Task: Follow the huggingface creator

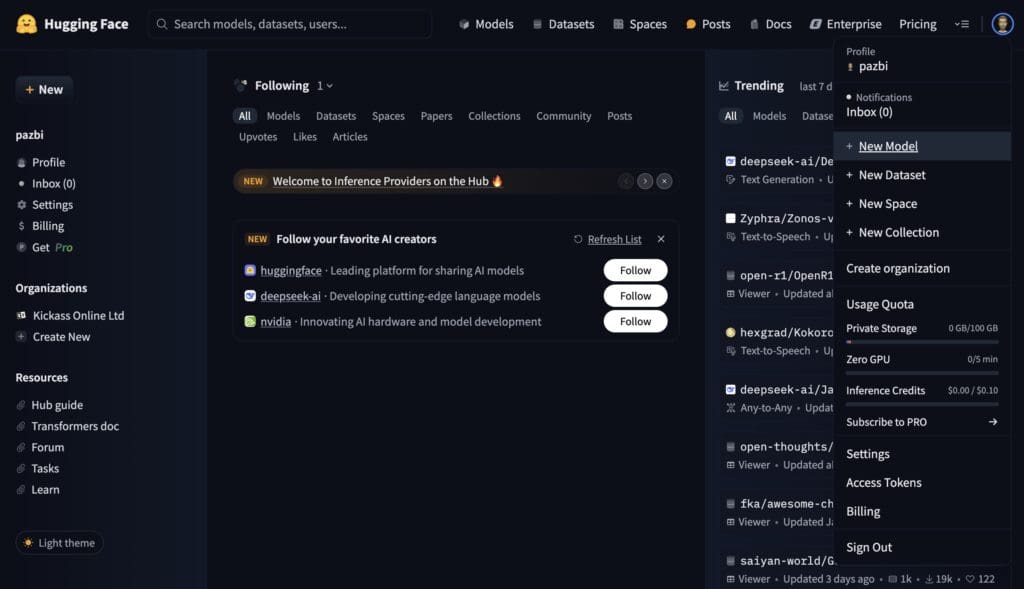Action: click(635, 270)
